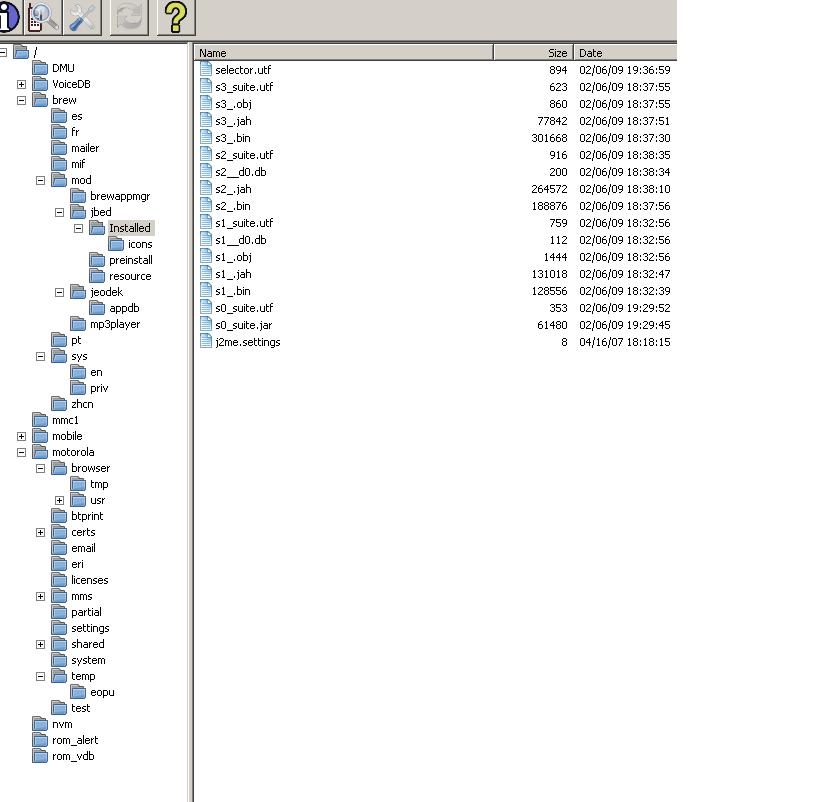Click the zhcn folder icon
The height and width of the screenshot is (802, 840).
(x=59, y=404)
